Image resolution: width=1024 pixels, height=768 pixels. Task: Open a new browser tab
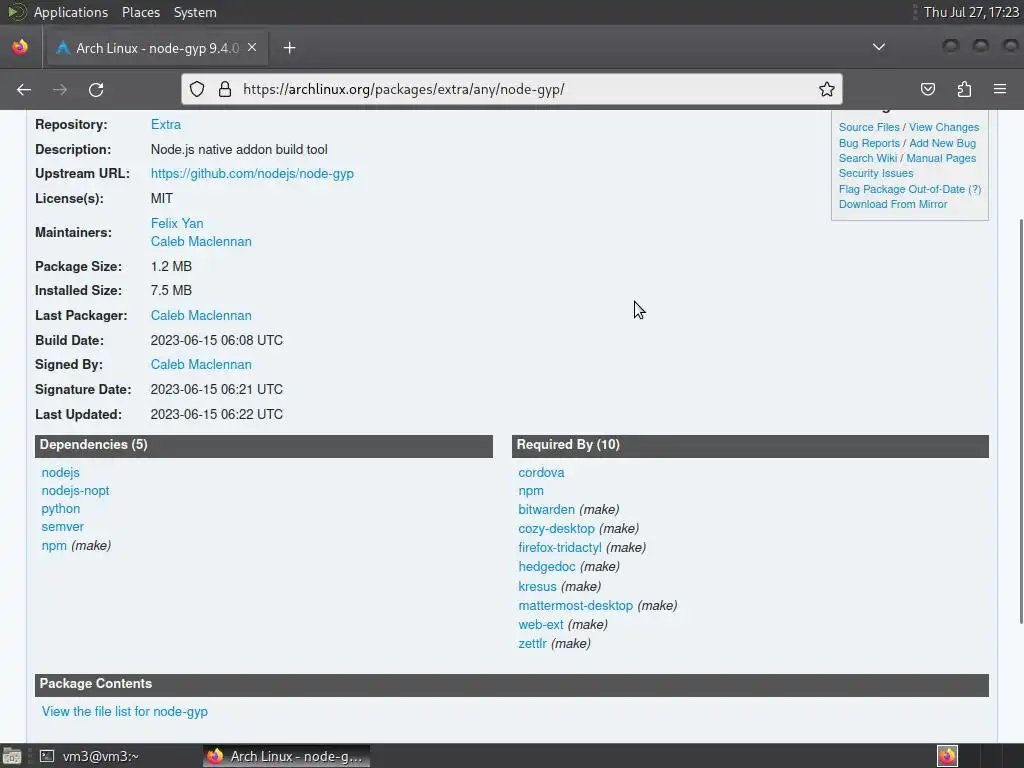pos(289,48)
